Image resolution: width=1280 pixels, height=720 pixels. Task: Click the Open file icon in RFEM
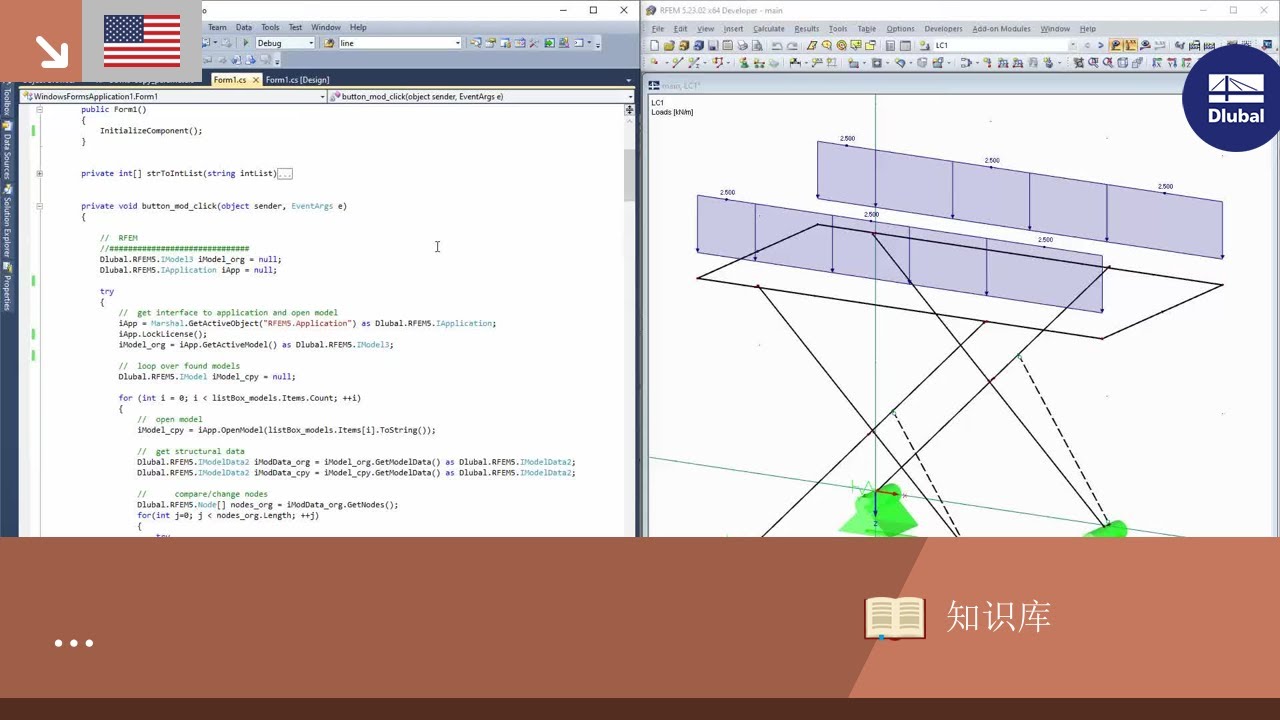click(668, 45)
